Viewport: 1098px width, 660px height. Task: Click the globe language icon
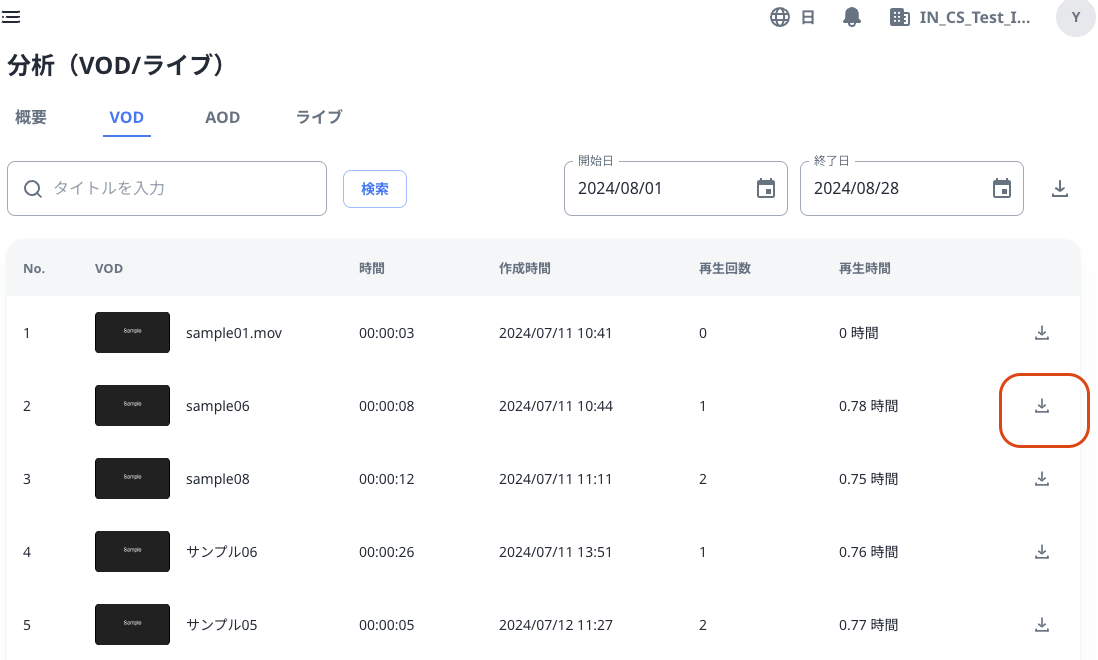point(780,16)
